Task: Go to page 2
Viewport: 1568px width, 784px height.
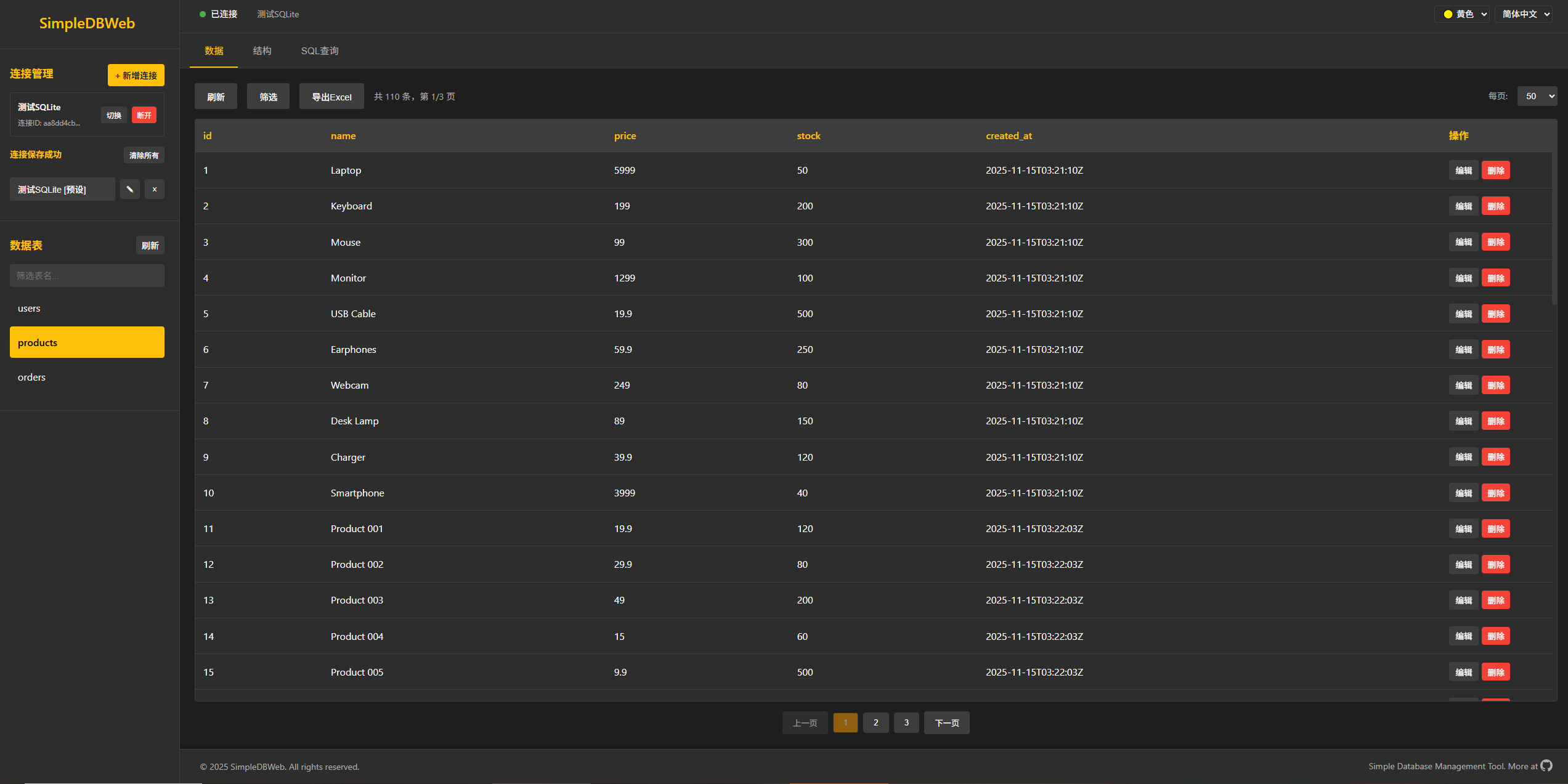Action: [x=875, y=722]
